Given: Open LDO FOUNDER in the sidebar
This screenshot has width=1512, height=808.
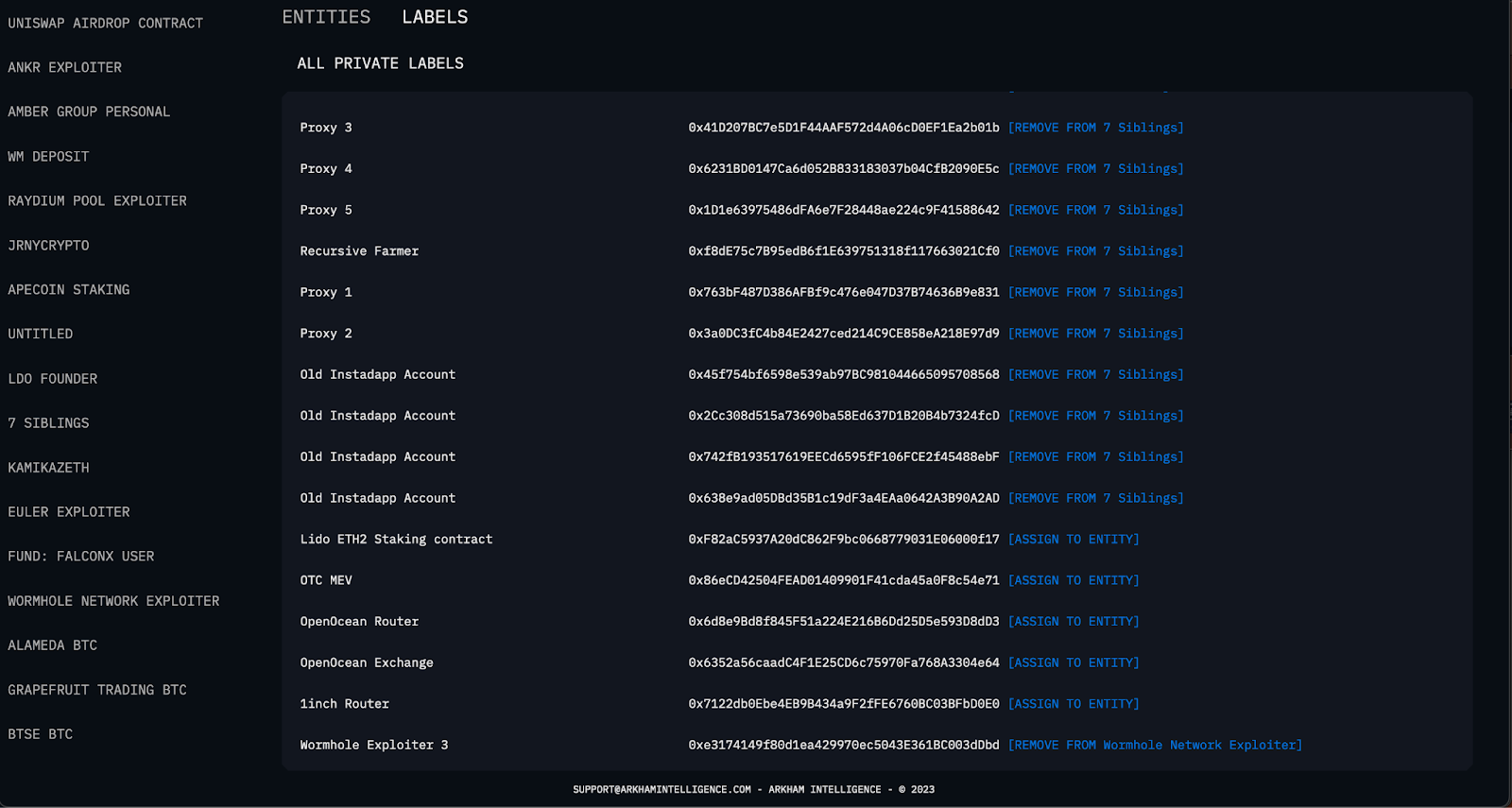Looking at the screenshot, I should [x=53, y=378].
